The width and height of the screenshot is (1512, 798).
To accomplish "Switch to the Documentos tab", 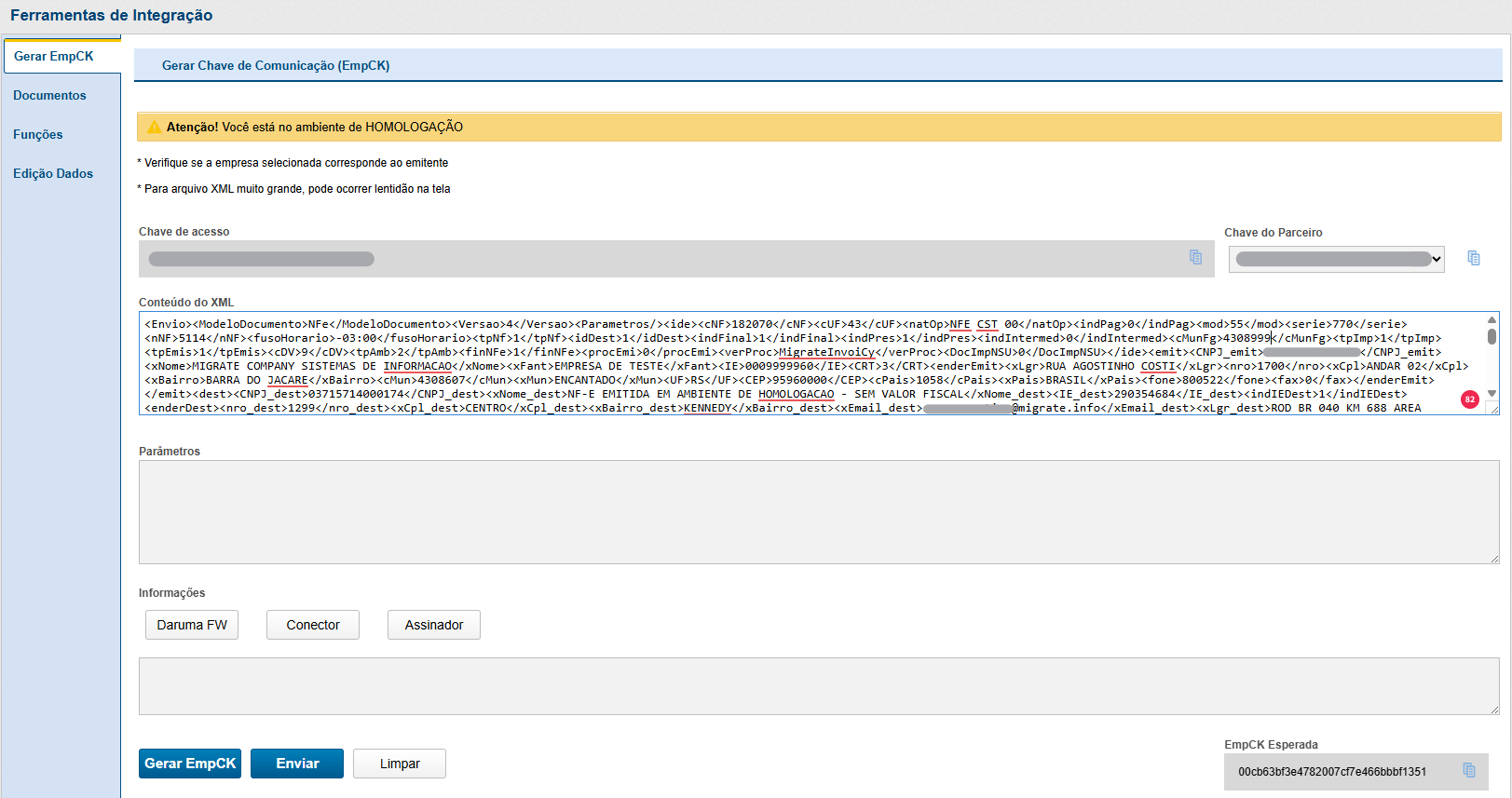I will [49, 96].
